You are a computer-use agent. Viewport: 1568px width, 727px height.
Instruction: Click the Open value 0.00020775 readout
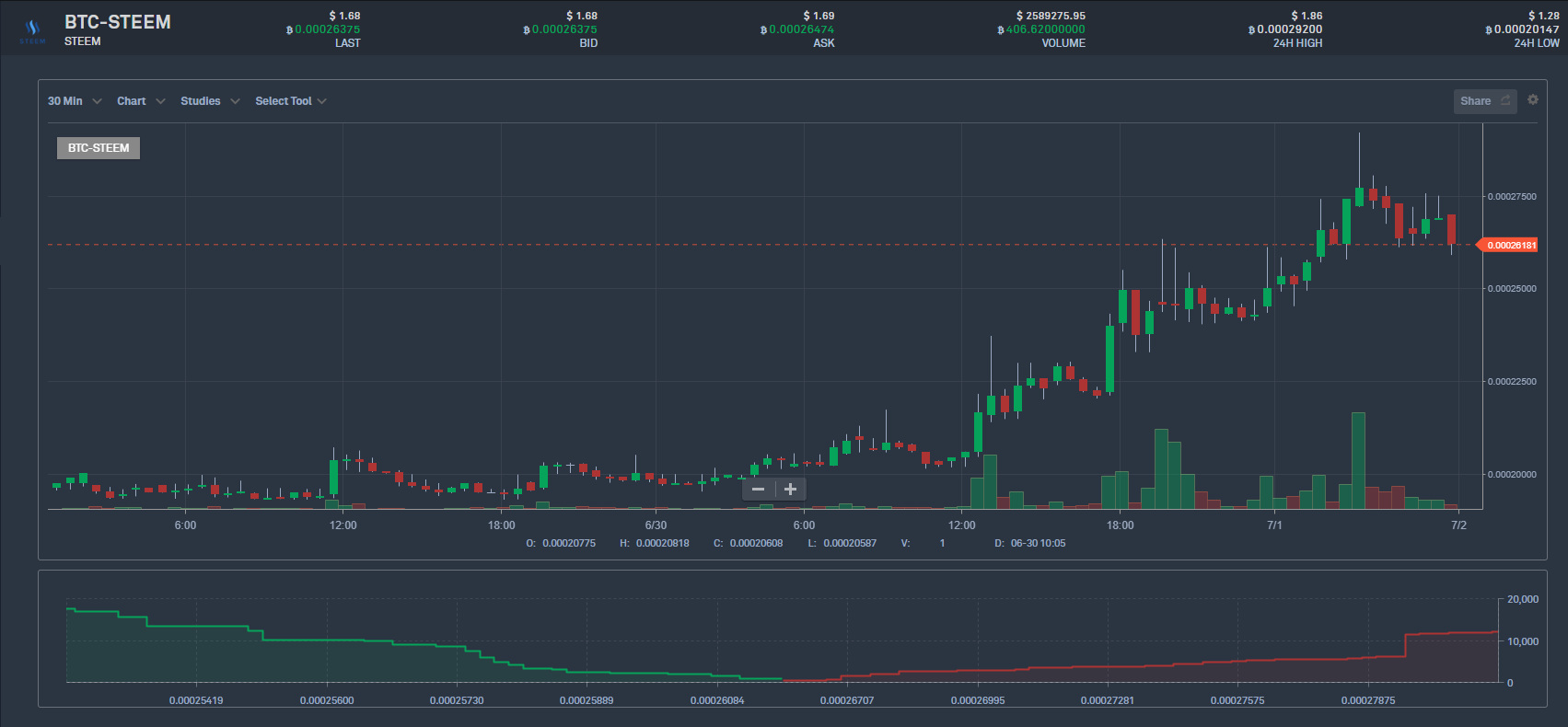569,543
